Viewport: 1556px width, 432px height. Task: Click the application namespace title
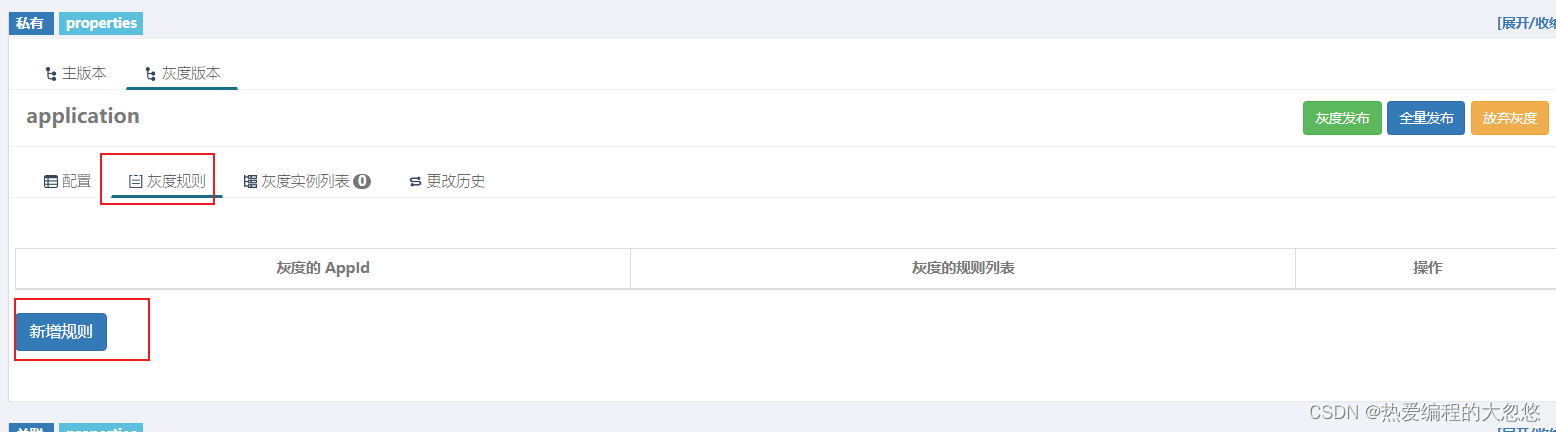[x=83, y=116]
